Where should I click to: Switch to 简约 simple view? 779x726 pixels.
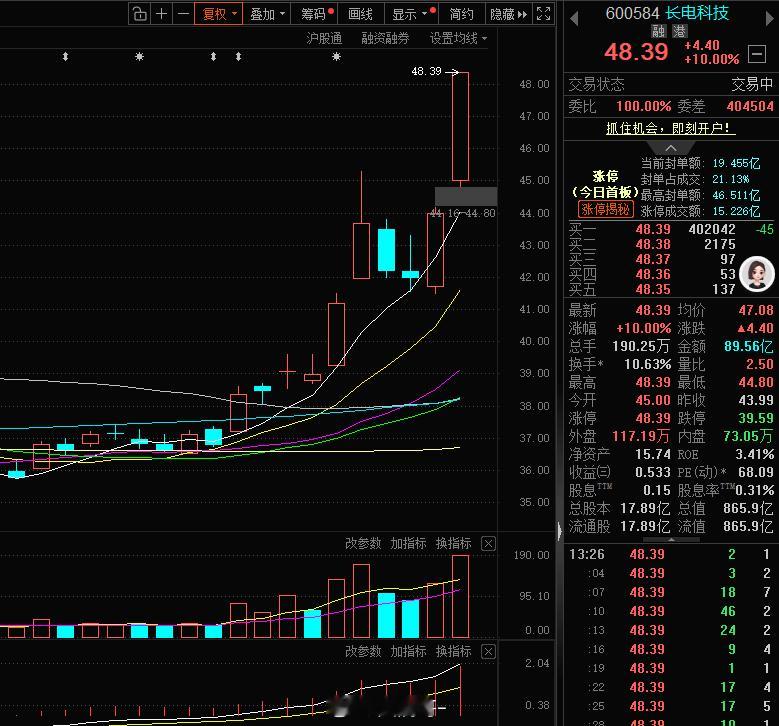461,14
